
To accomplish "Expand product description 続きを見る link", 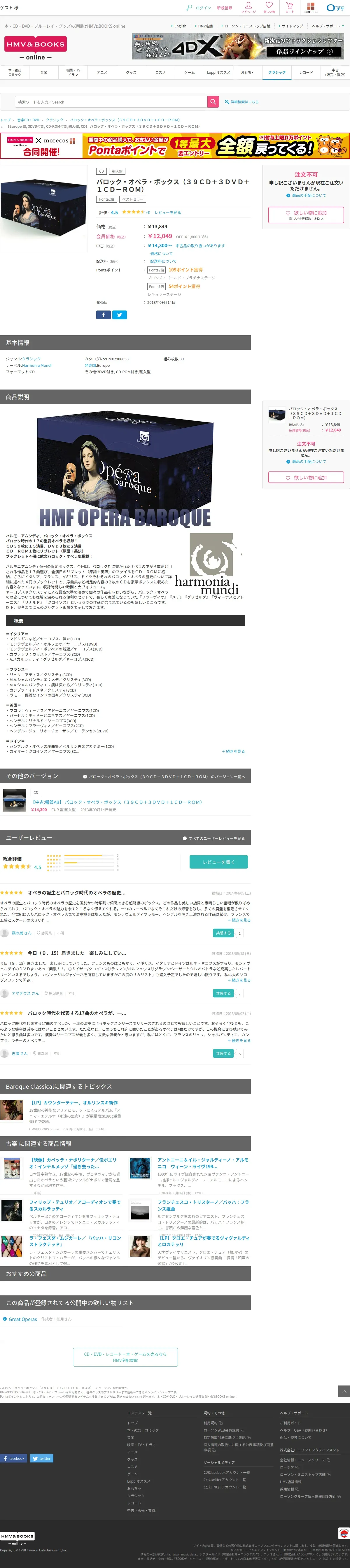I will point(233,751).
